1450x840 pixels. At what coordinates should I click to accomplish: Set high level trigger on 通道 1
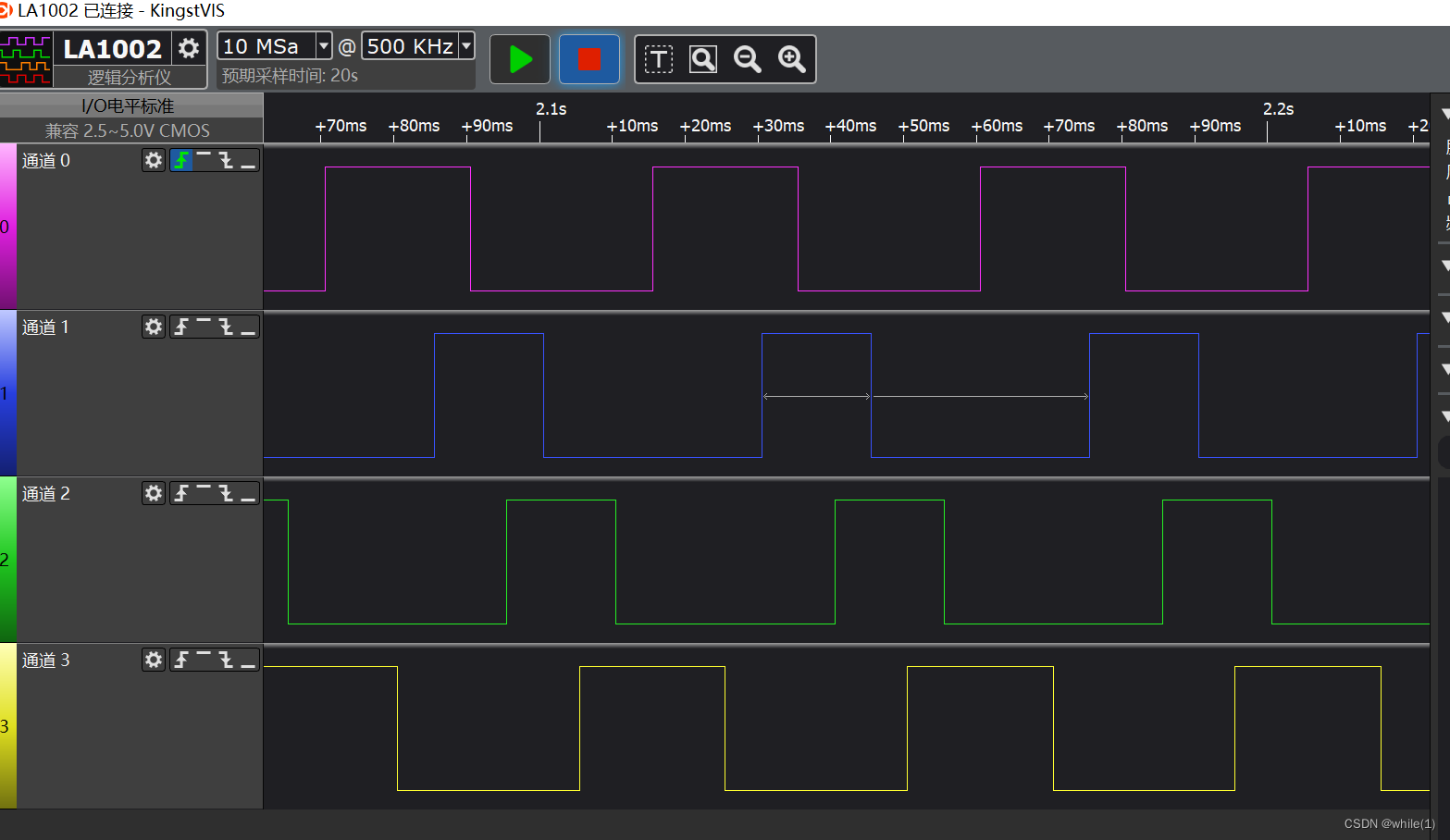(x=204, y=327)
